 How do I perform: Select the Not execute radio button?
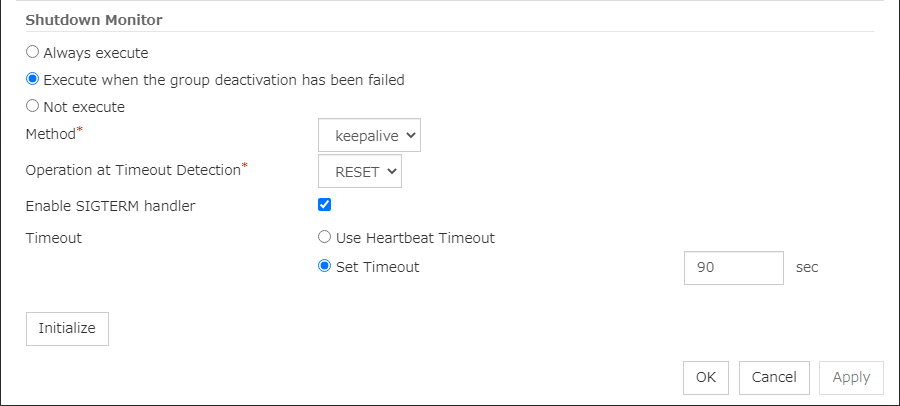point(33,106)
